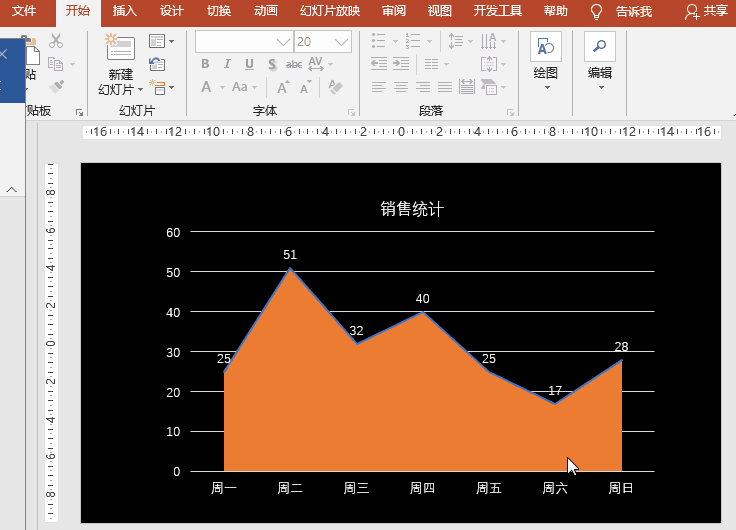Open the Editing (编辑) group button

[x=600, y=61]
